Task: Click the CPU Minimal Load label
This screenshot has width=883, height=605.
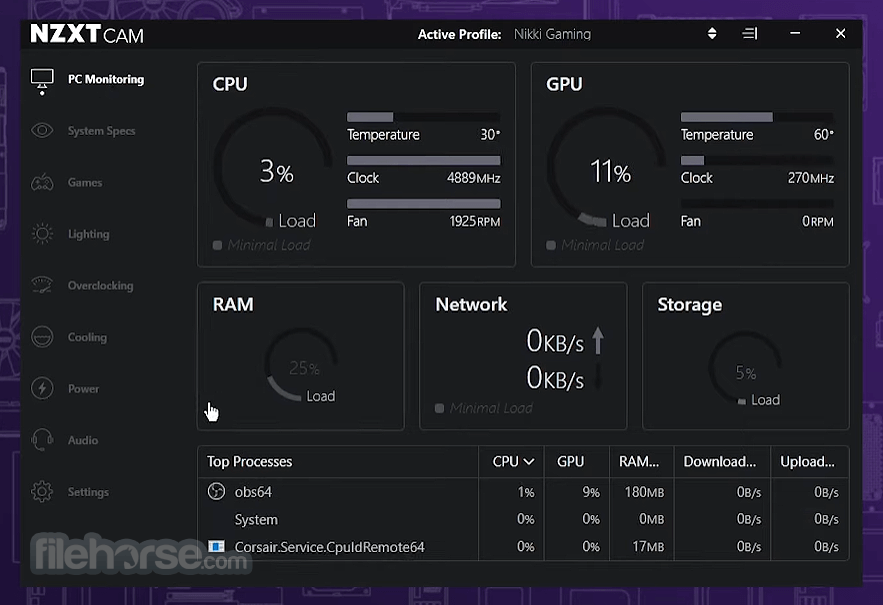Action: 269,245
